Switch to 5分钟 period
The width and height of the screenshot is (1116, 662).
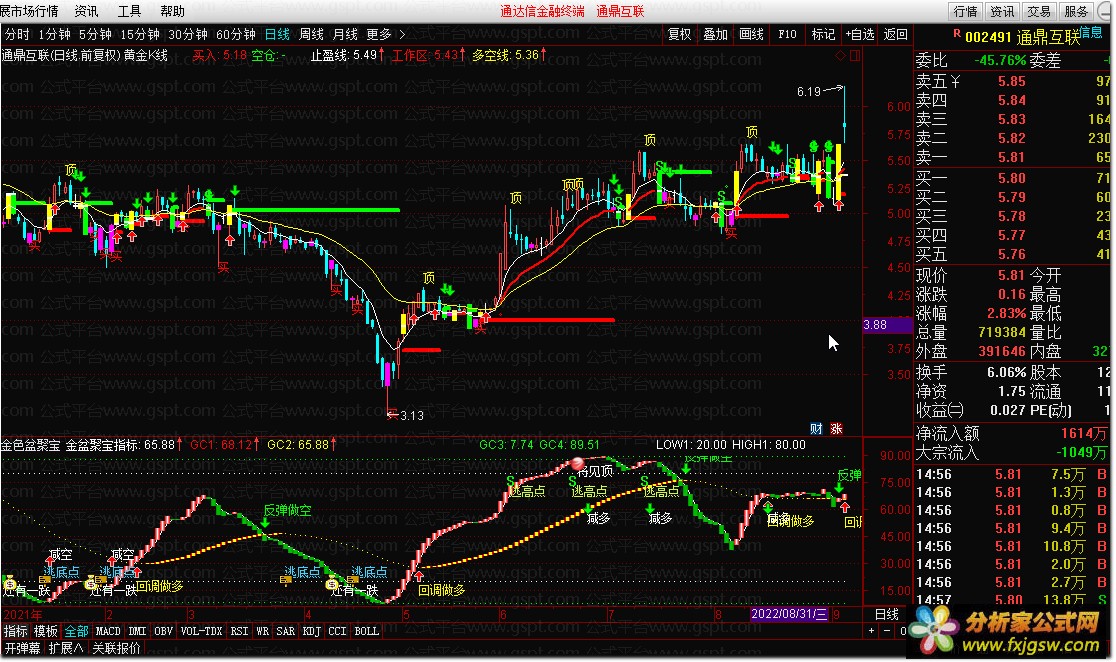(x=95, y=34)
